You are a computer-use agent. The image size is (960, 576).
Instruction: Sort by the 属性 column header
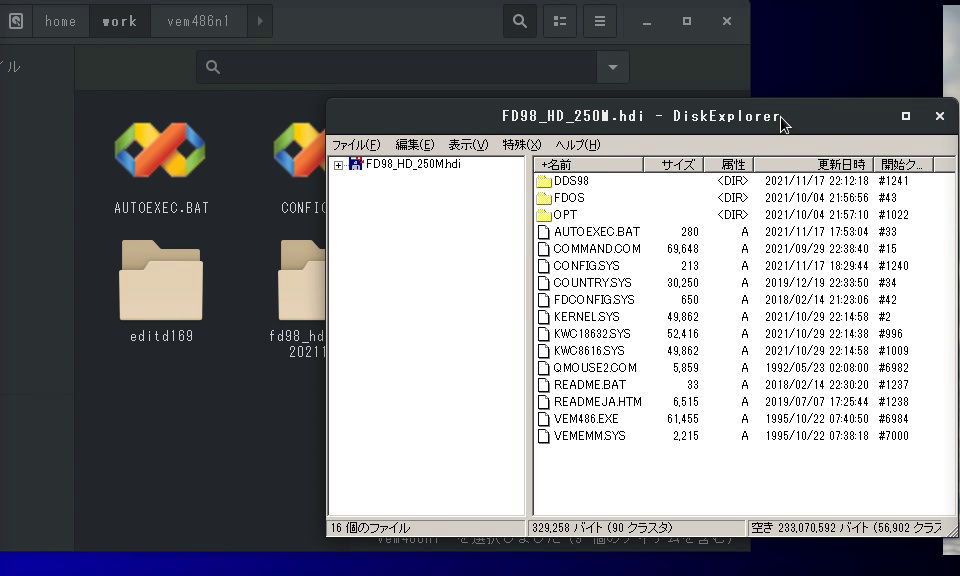click(729, 165)
